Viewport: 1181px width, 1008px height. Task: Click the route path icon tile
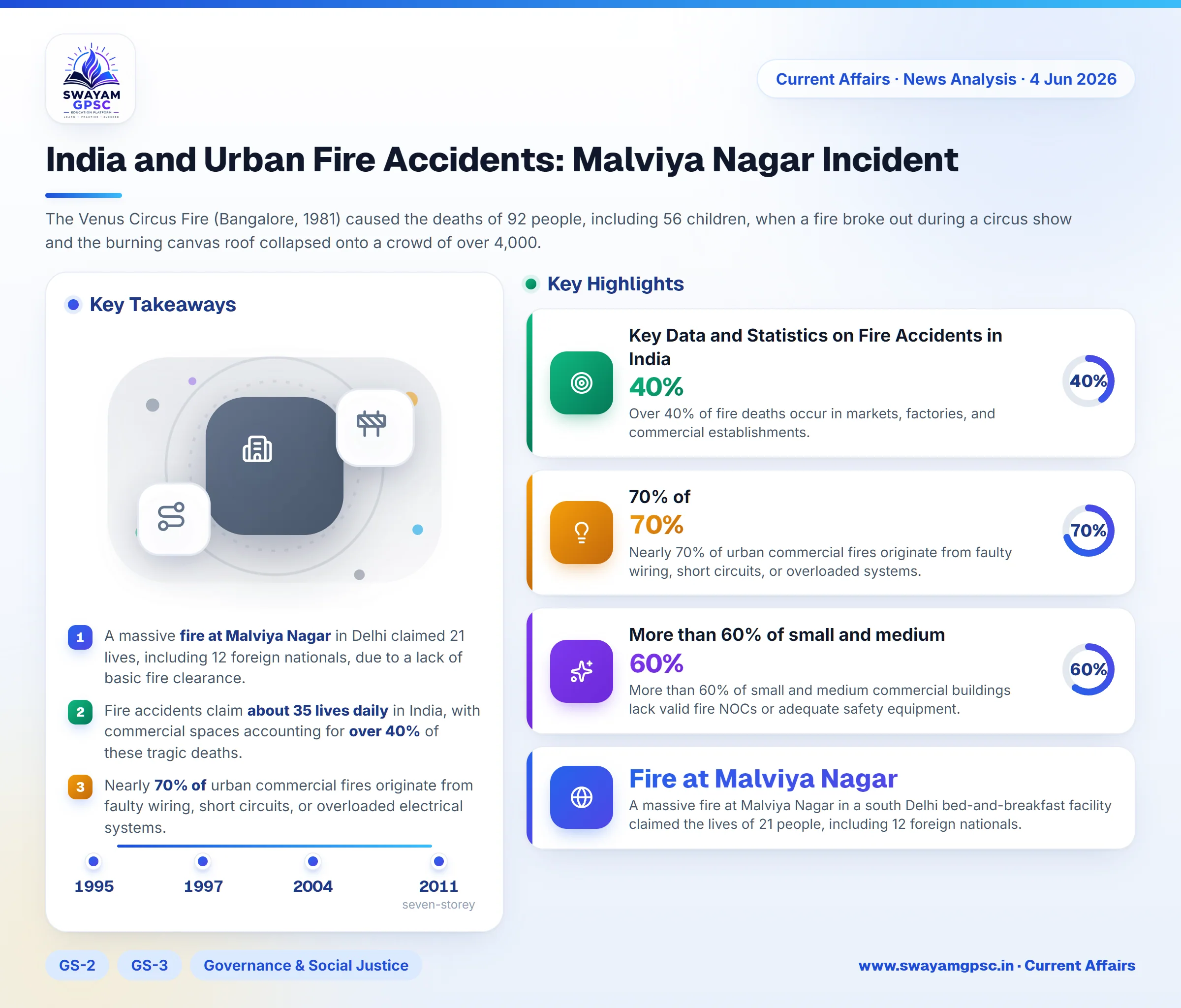(x=174, y=518)
